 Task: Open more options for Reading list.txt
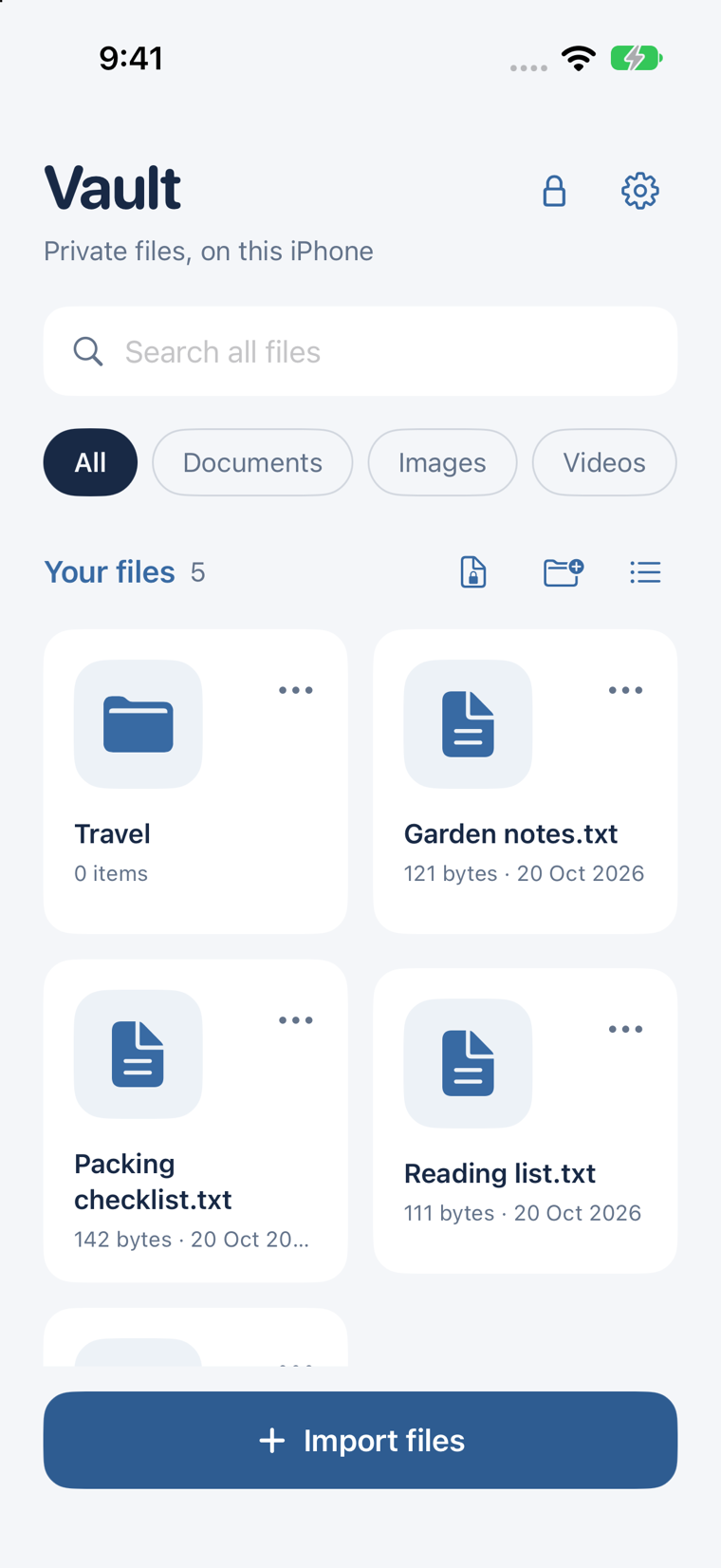[625, 1029]
